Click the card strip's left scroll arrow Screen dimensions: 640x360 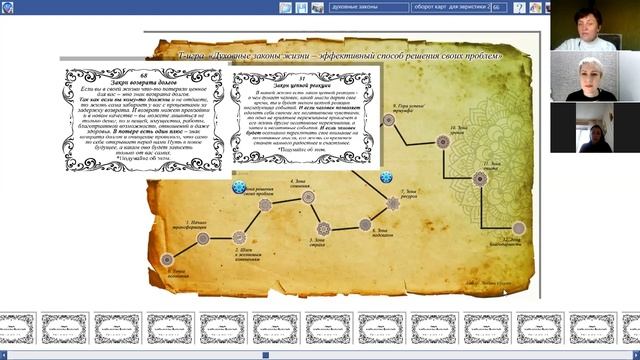(x=3, y=355)
